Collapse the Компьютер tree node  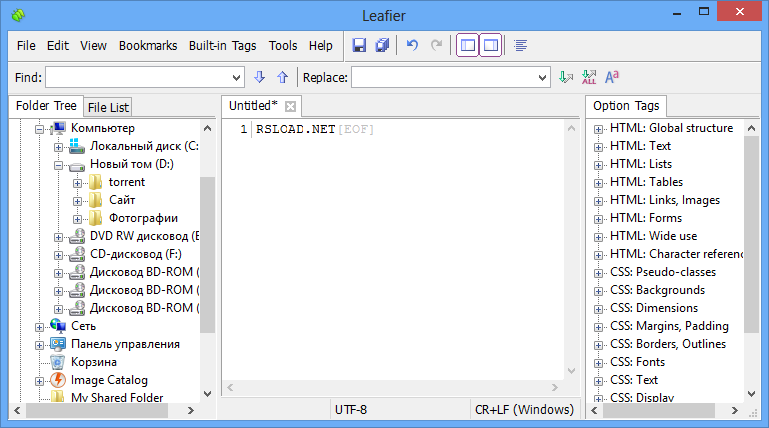[x=39, y=129]
